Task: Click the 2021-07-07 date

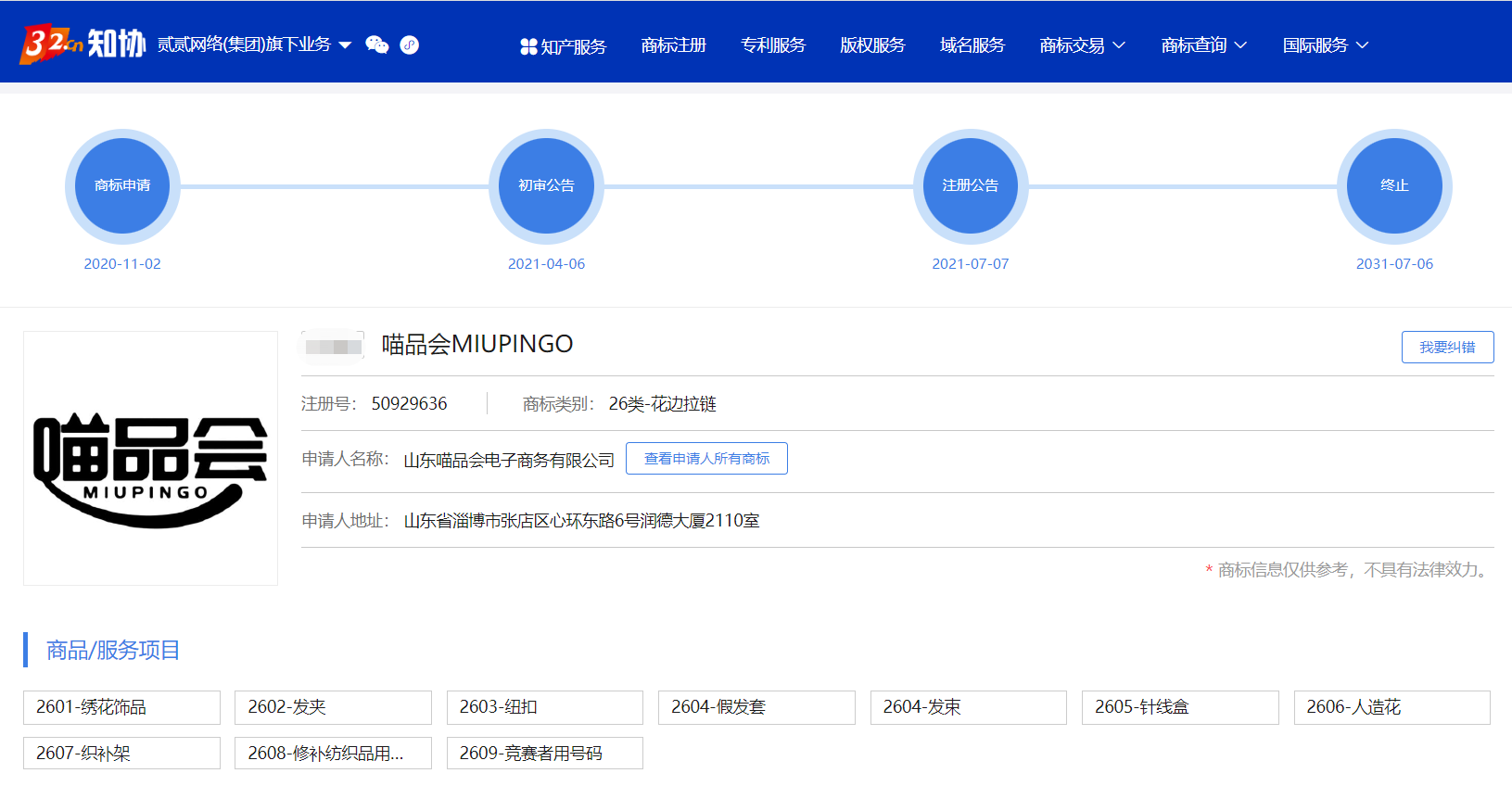Action: pos(971,263)
